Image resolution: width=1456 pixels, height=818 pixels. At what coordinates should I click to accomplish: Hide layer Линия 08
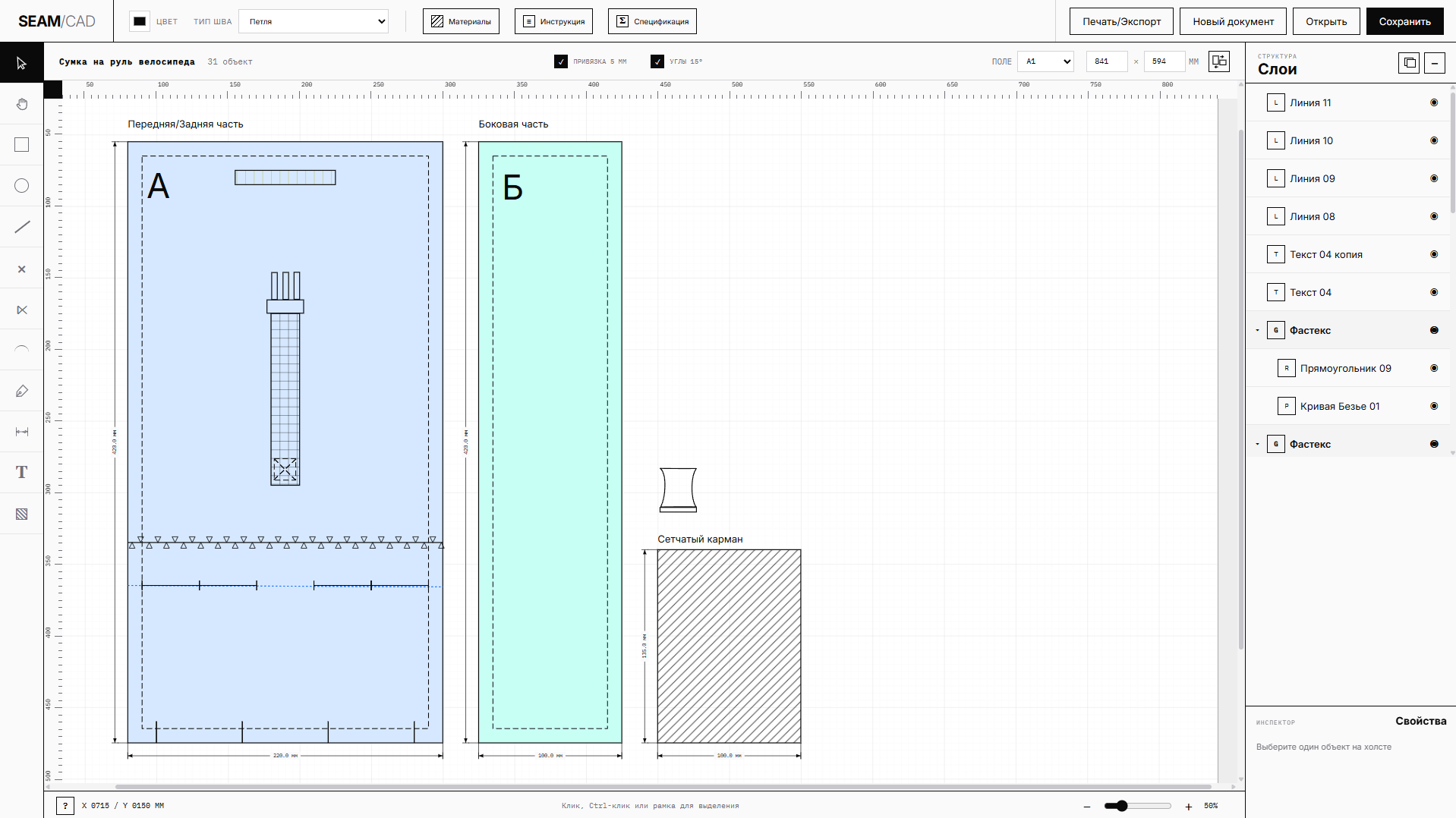[1434, 216]
